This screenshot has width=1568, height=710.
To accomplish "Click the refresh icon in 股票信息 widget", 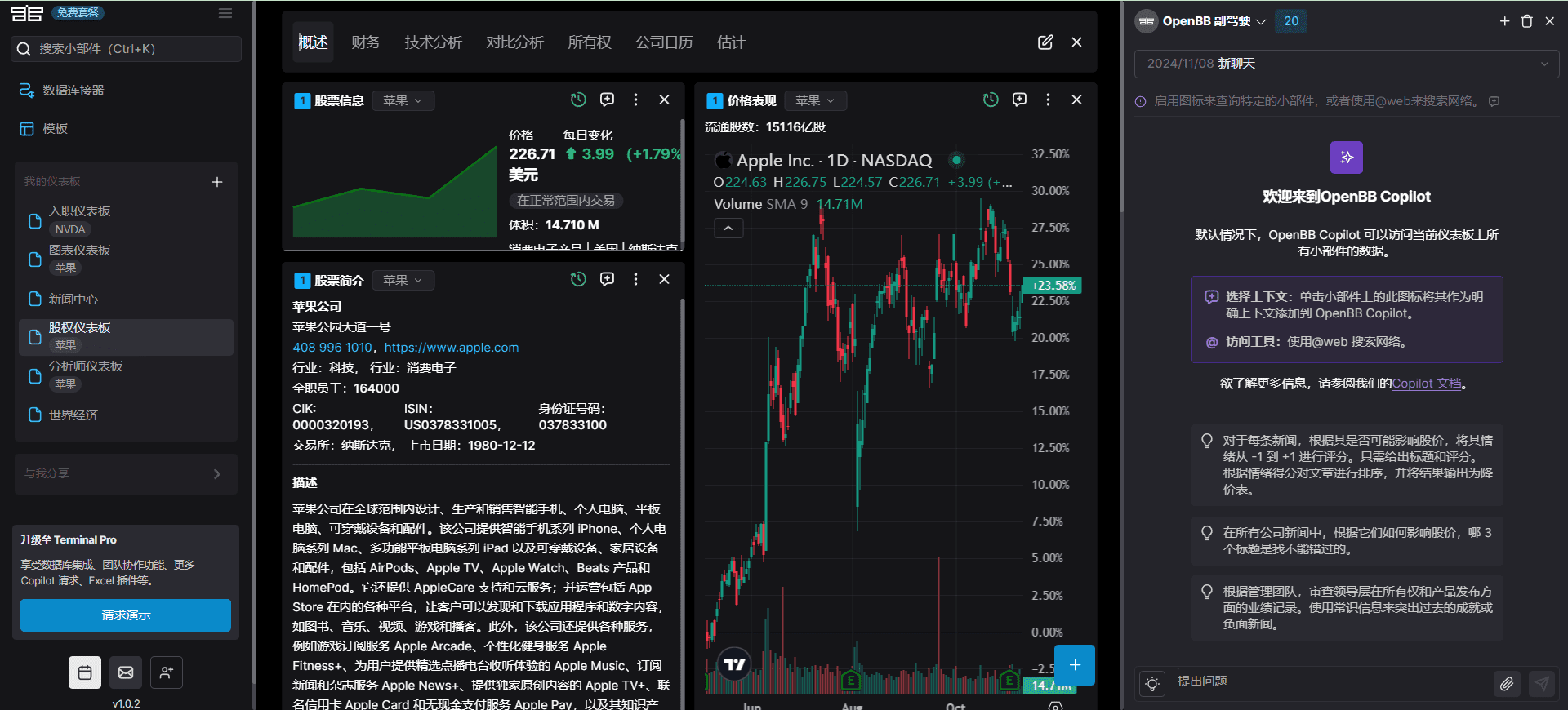I will click(x=578, y=100).
